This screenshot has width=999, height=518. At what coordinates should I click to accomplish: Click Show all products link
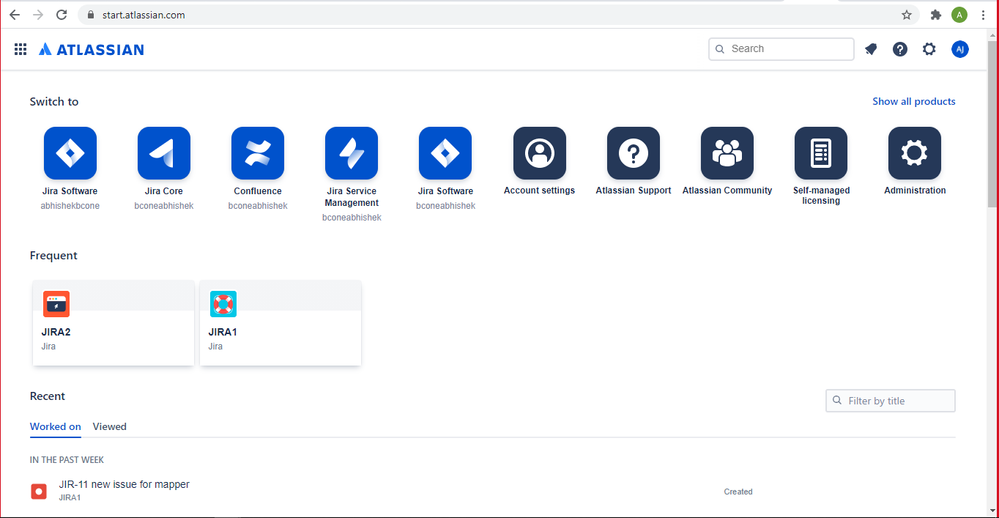click(914, 101)
